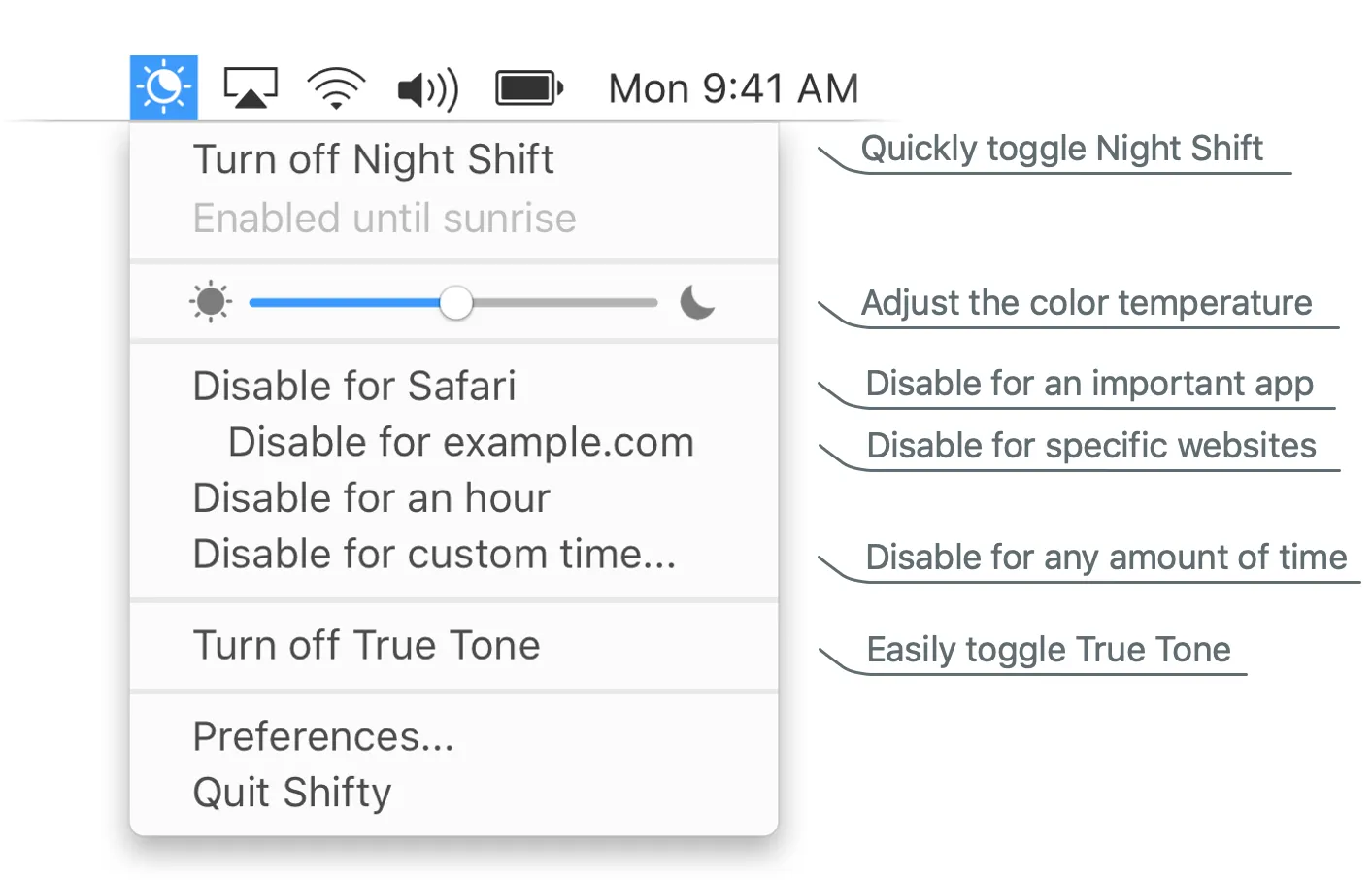
Task: Turn off True Tone
Action: tap(367, 644)
